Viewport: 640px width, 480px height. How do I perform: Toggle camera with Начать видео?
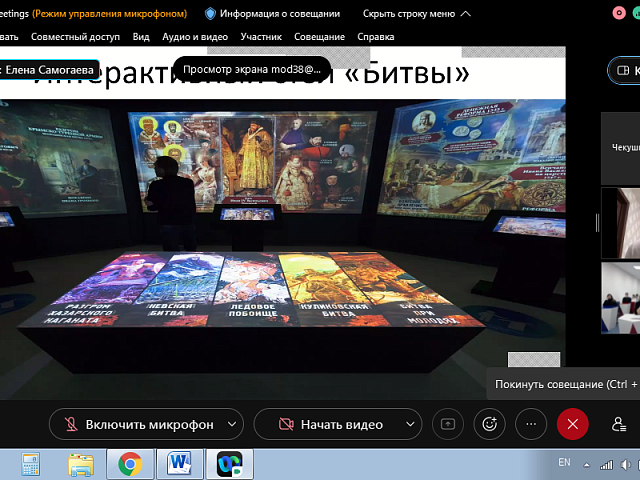(329, 424)
